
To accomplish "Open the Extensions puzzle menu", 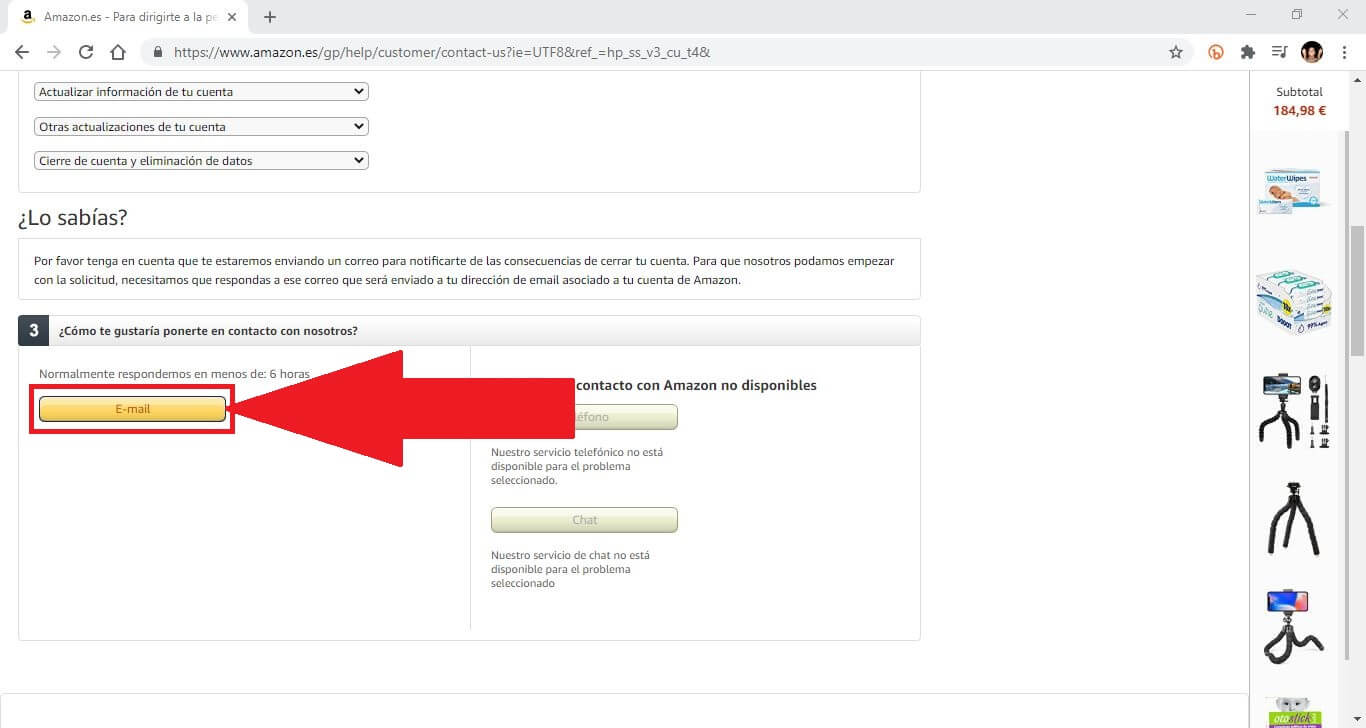I will 1248,52.
